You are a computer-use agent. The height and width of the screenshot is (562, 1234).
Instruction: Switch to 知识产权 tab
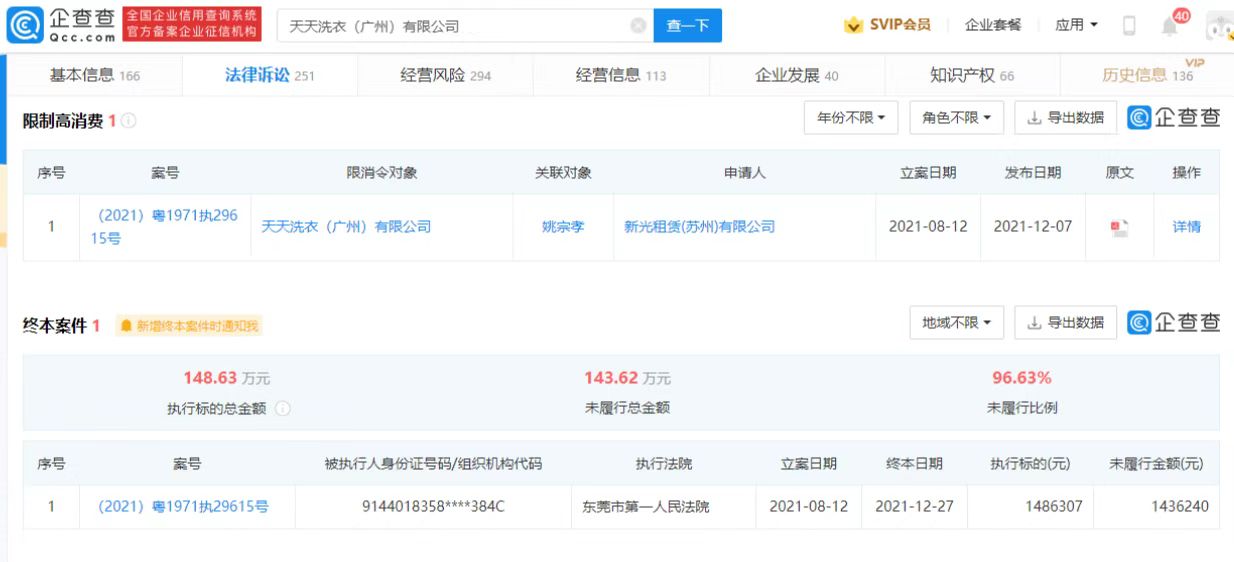click(972, 75)
